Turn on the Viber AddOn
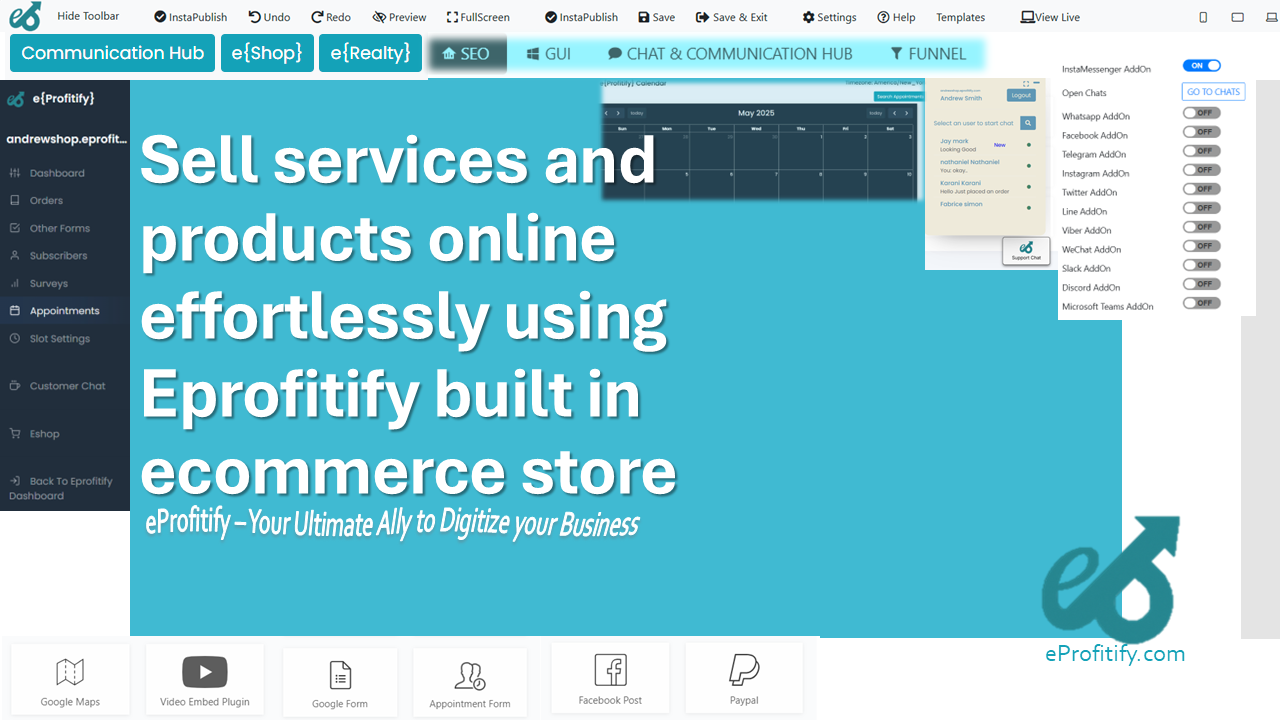This screenshot has width=1280, height=720. [x=1202, y=227]
